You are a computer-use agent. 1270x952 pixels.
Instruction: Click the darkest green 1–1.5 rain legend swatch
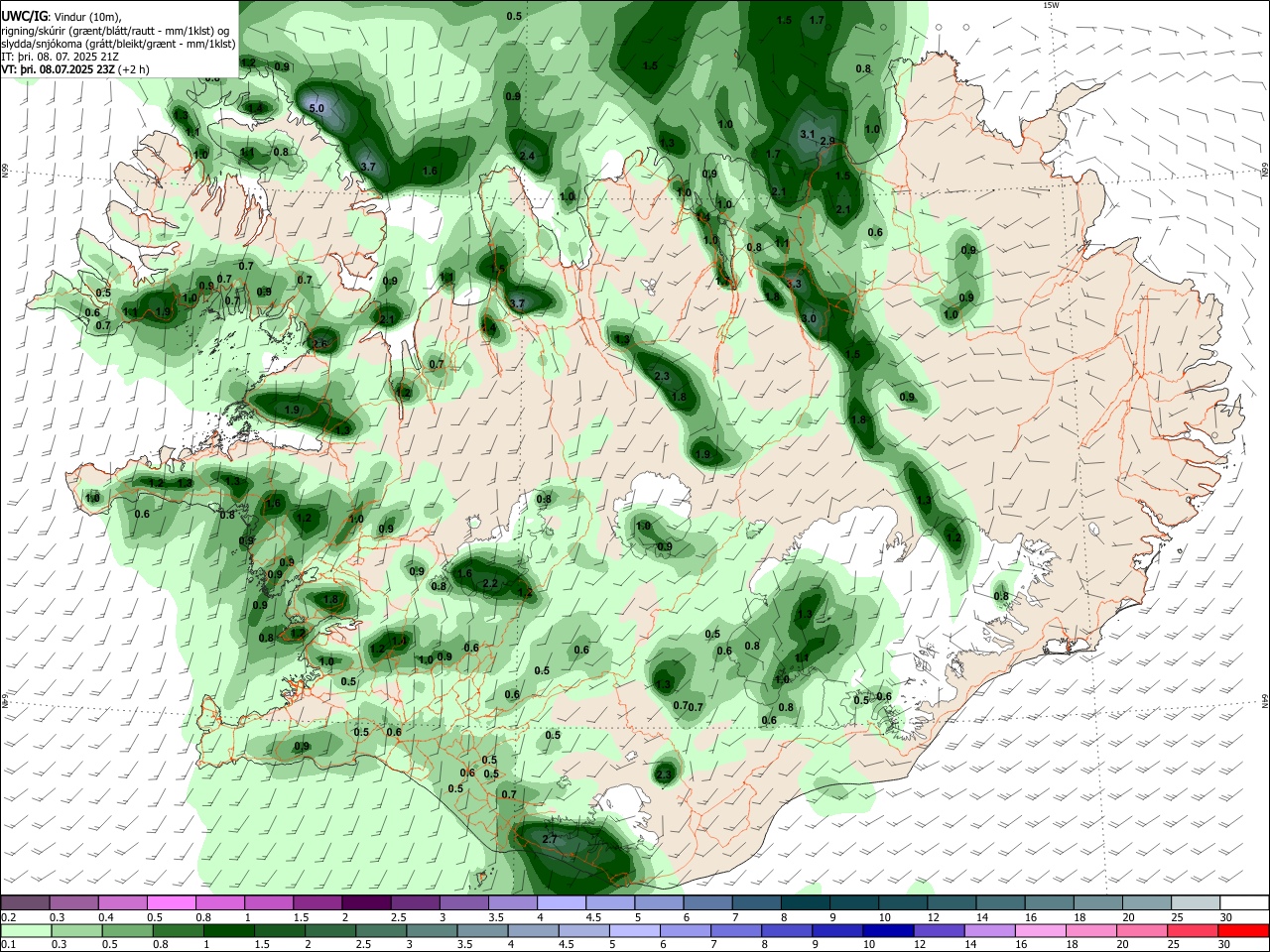click(x=228, y=930)
